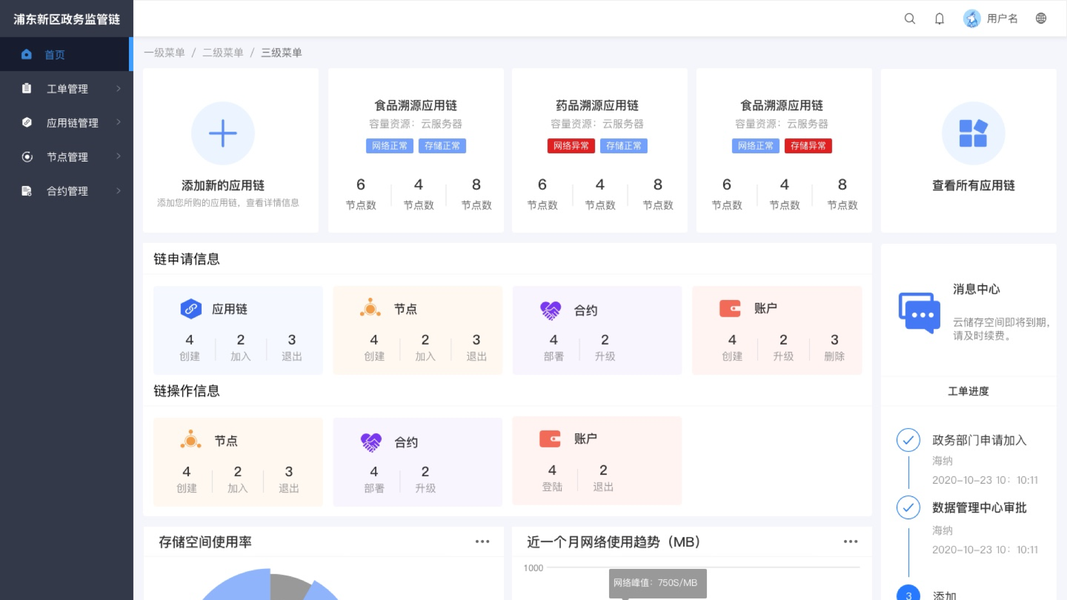Click the cube icon beside 应用链管理
This screenshot has height=600, width=1067.
(x=27, y=122)
